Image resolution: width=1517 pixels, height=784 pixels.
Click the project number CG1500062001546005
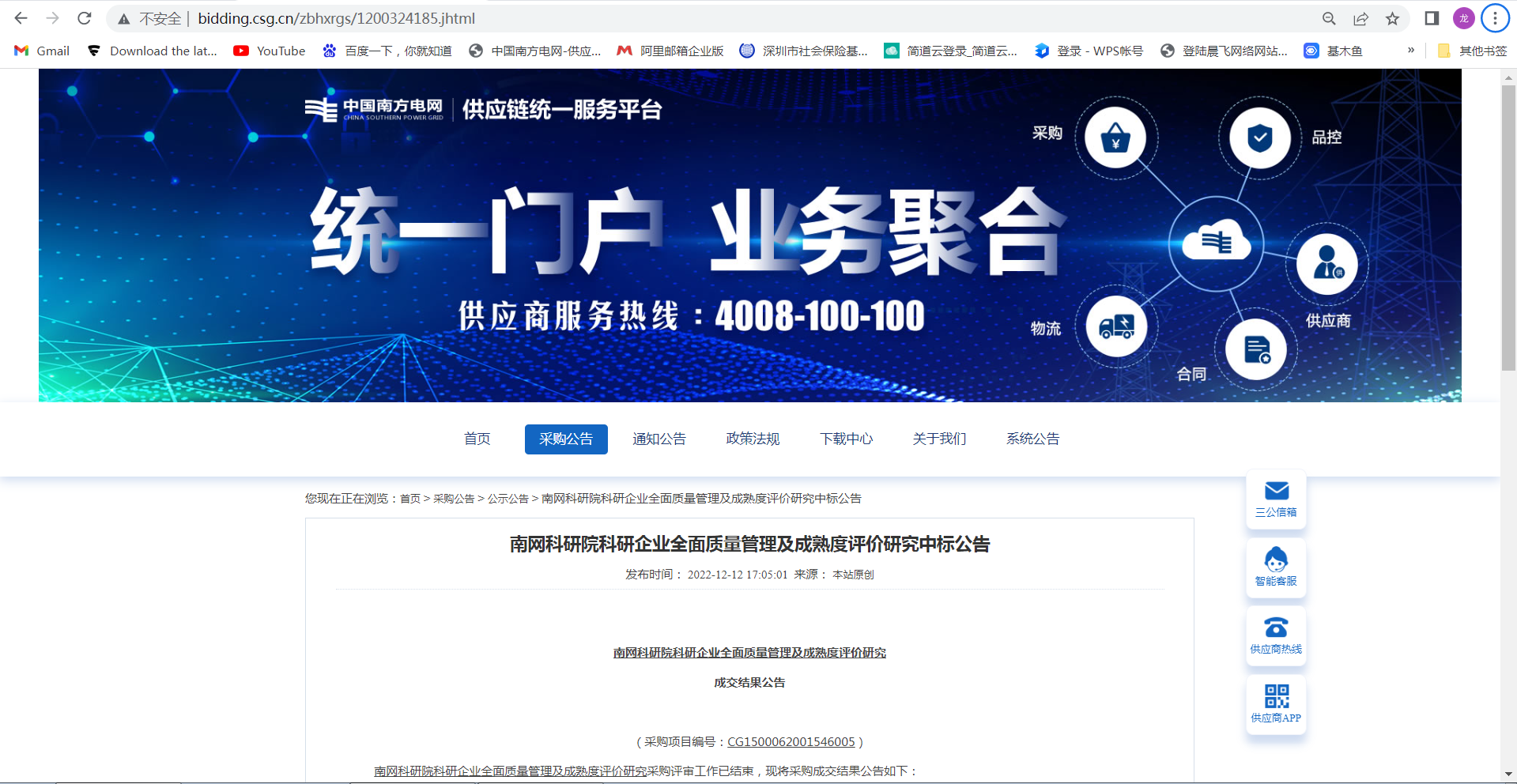click(x=791, y=742)
